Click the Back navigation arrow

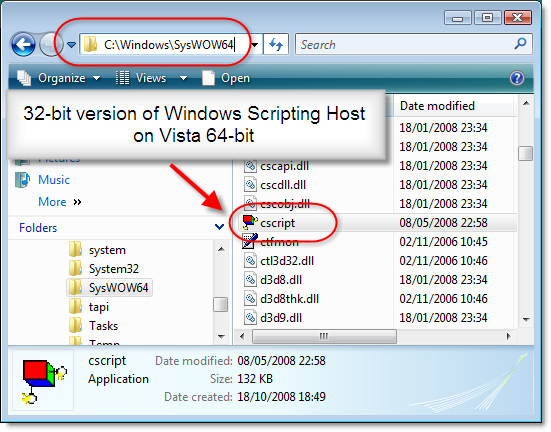pos(23,45)
